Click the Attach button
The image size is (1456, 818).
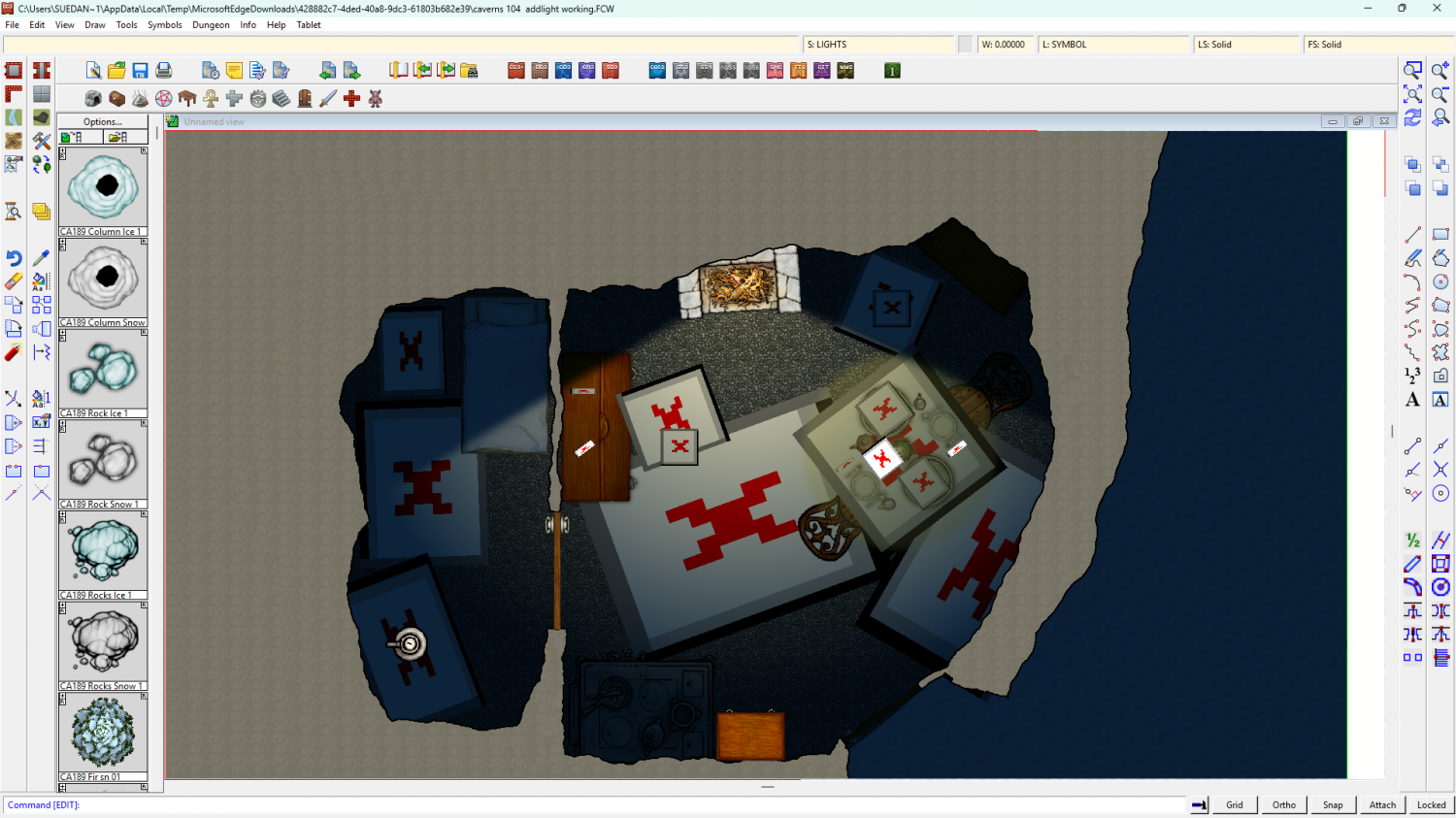1382,804
